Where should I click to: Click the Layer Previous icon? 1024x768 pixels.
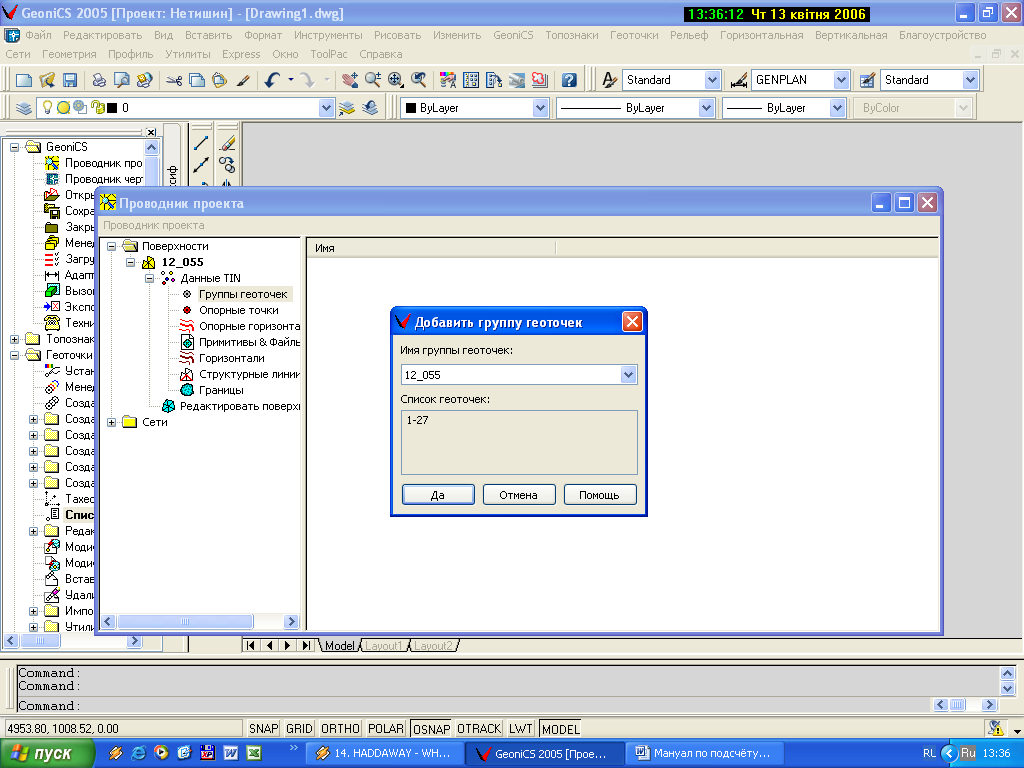click(370, 108)
